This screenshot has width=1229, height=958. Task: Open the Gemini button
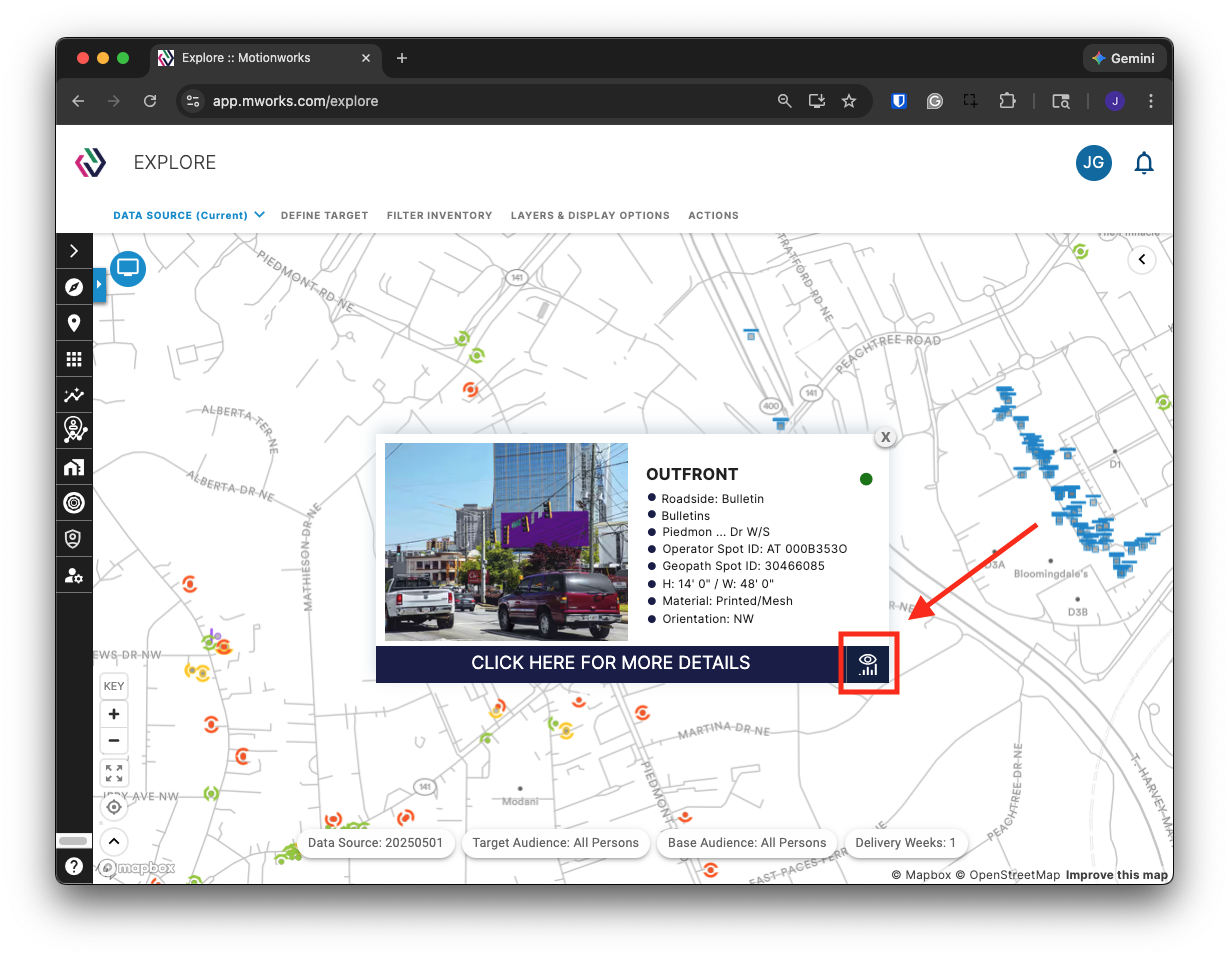pyautogui.click(x=1124, y=58)
